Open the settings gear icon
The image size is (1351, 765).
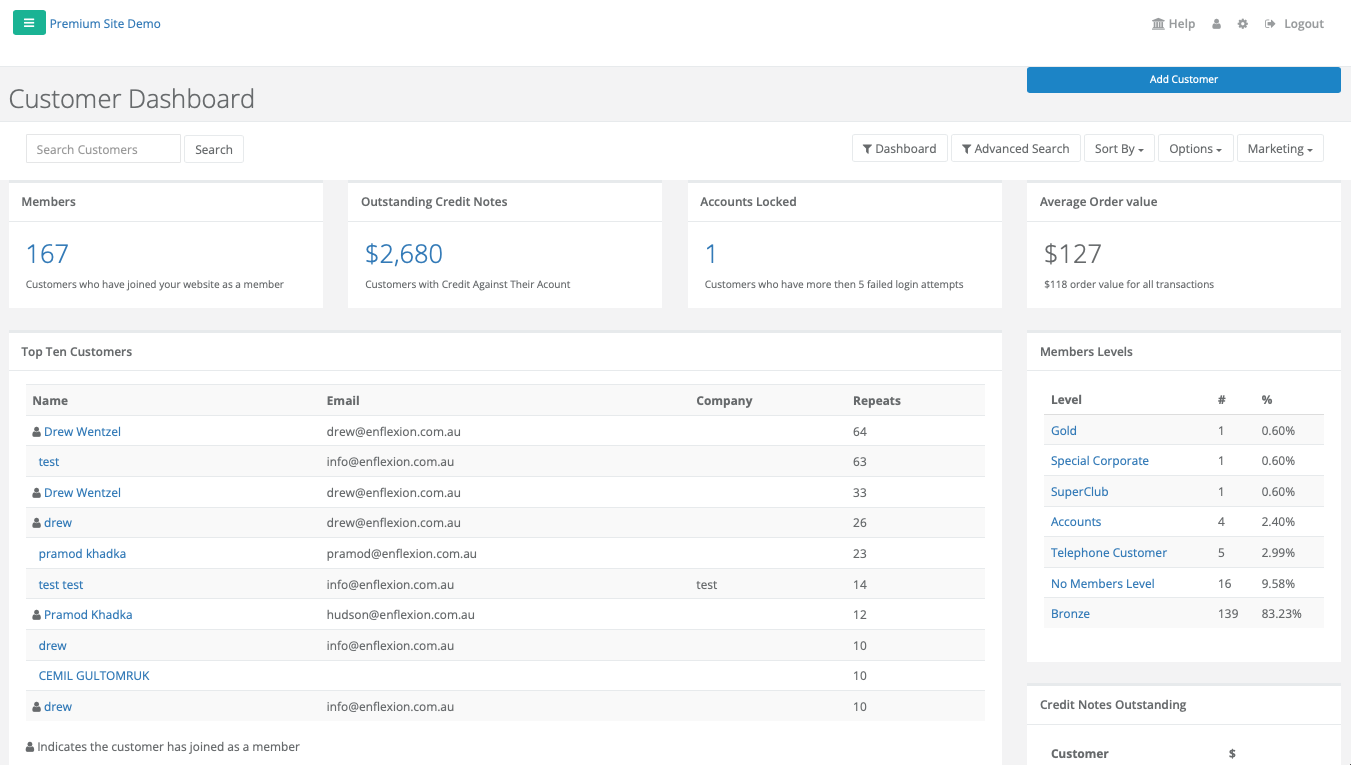pos(1243,24)
